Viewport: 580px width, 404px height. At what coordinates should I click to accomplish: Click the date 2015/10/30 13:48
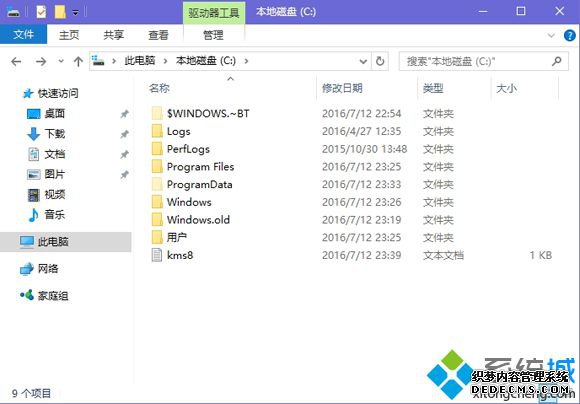364,149
